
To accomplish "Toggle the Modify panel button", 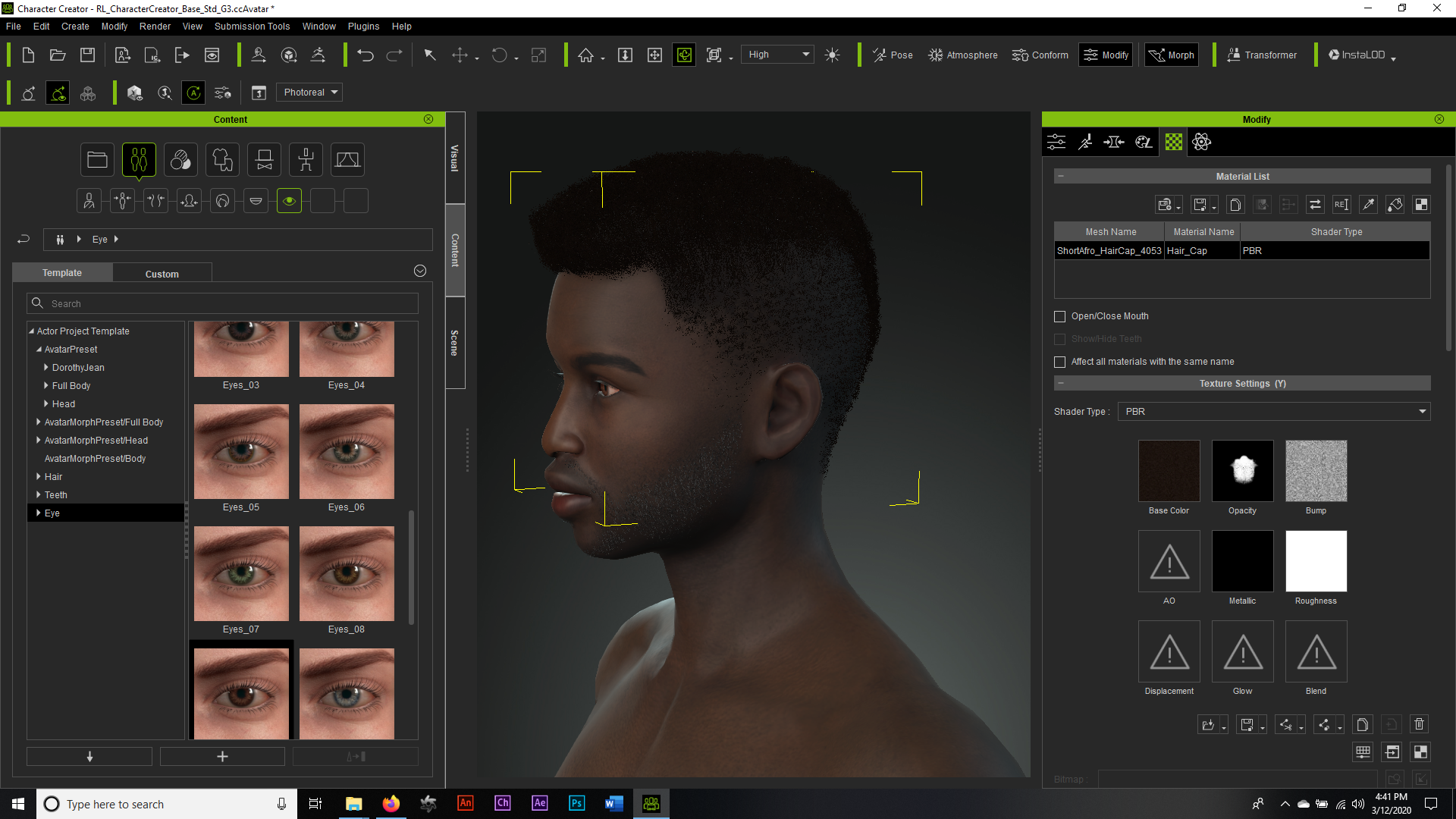I will click(x=1106, y=55).
